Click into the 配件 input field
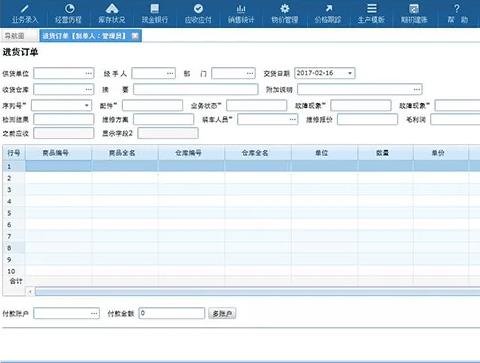480x363 pixels. coord(153,106)
